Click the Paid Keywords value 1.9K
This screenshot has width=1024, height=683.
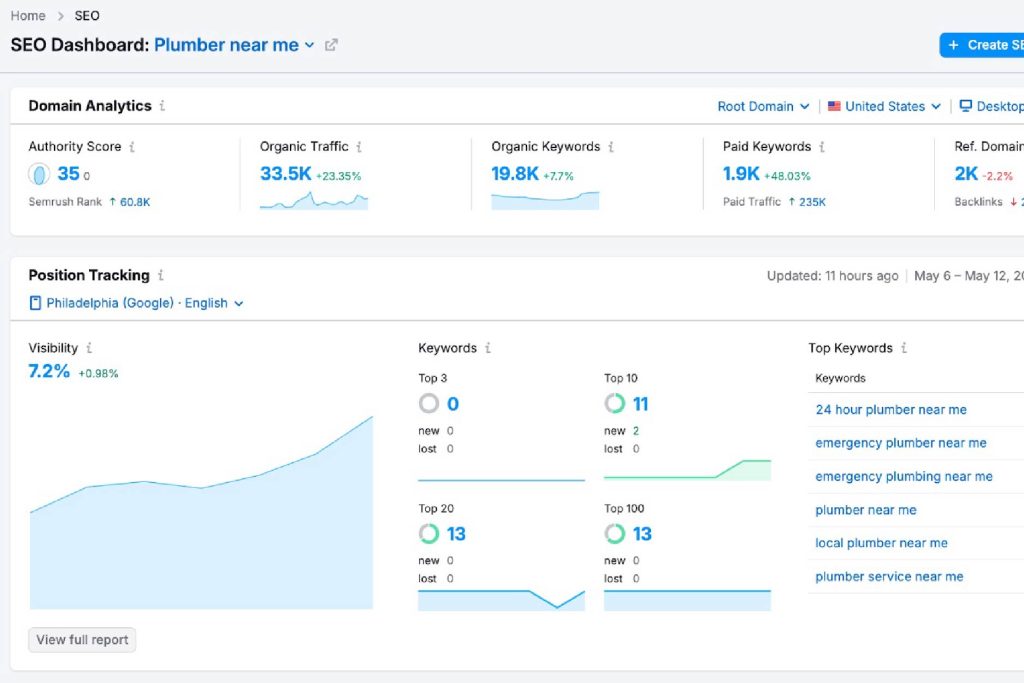tap(741, 174)
